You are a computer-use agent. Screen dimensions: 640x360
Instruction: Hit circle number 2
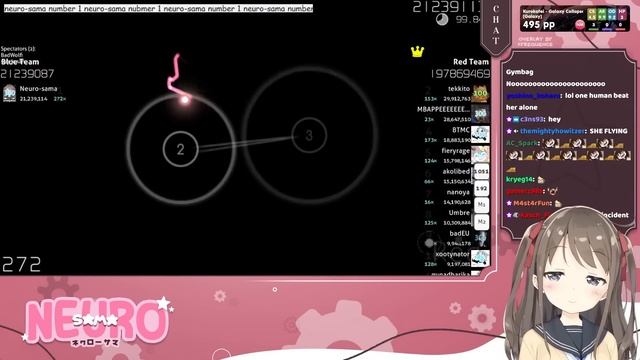(x=180, y=149)
